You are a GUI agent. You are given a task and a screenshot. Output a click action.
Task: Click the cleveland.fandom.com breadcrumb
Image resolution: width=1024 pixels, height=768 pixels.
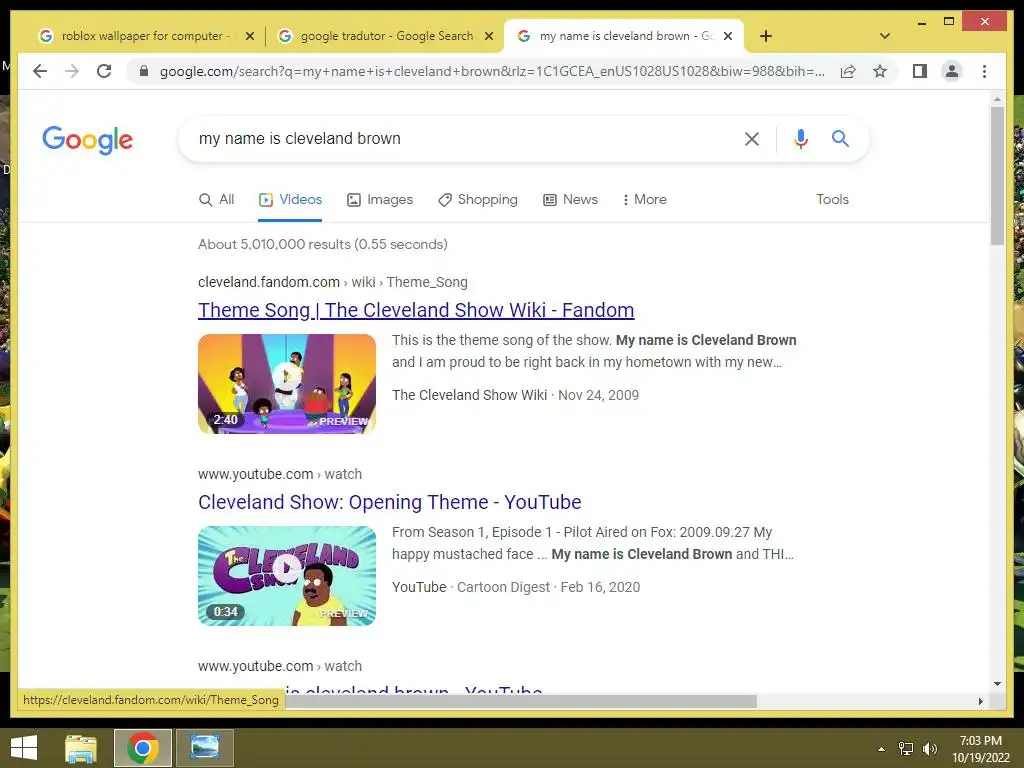click(x=332, y=282)
